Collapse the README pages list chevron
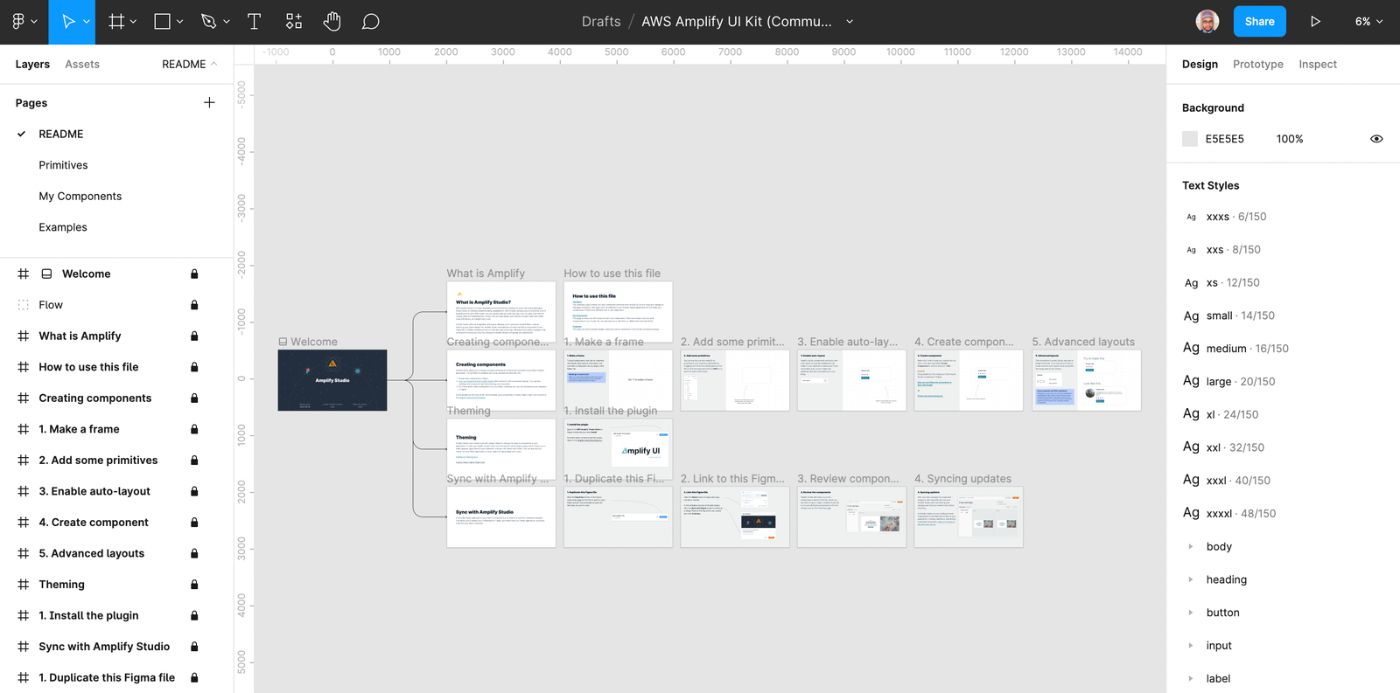Screen dimensions: 1400x693 [213, 64]
